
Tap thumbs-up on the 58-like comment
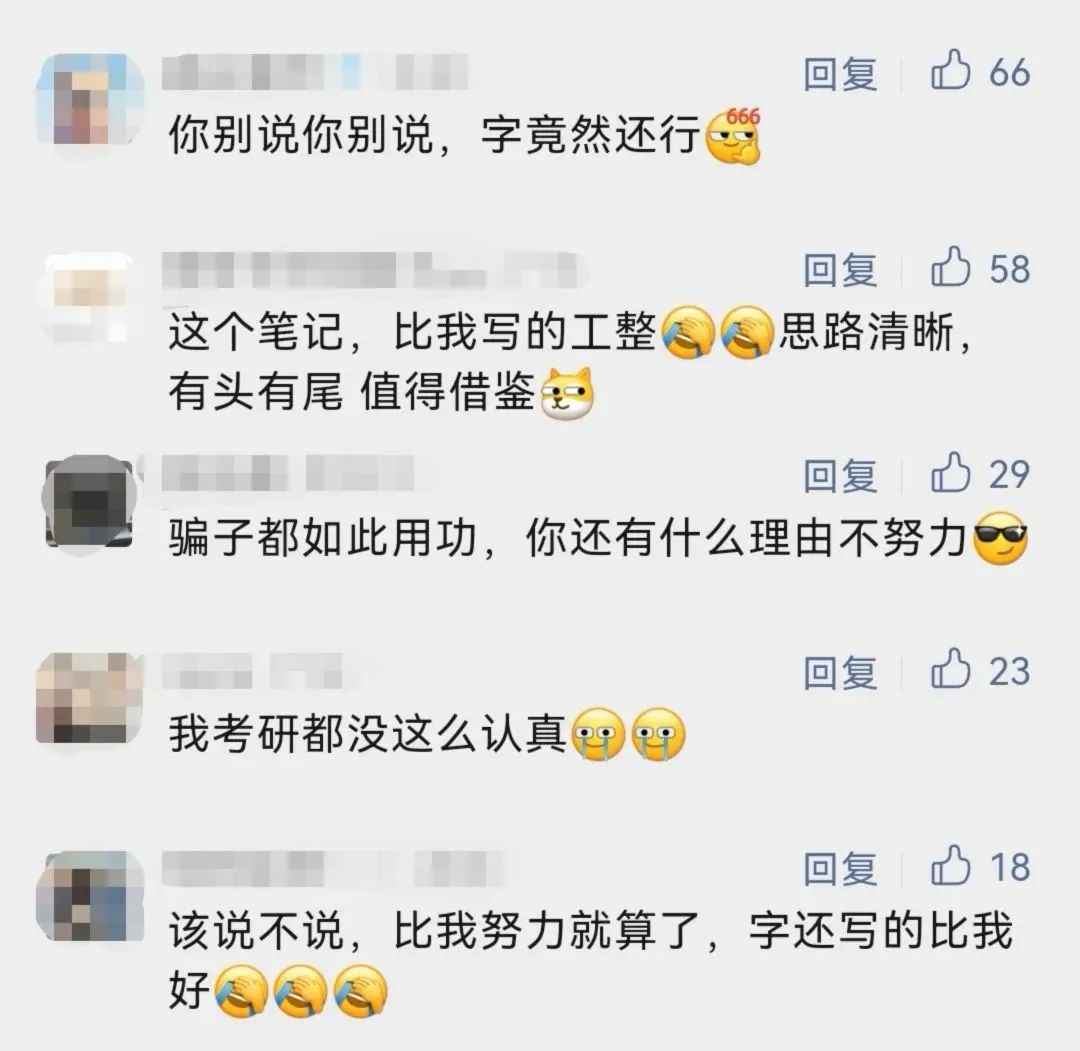(951, 267)
